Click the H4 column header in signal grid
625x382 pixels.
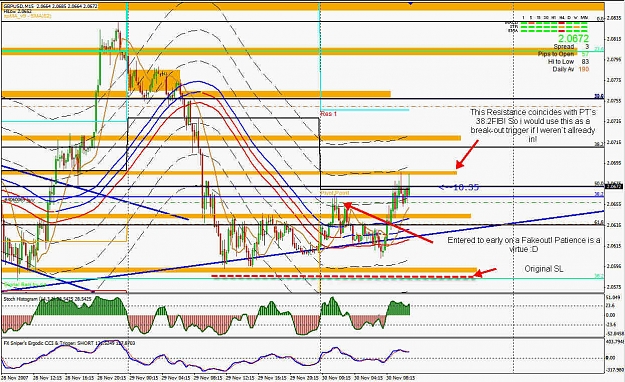(x=561, y=18)
